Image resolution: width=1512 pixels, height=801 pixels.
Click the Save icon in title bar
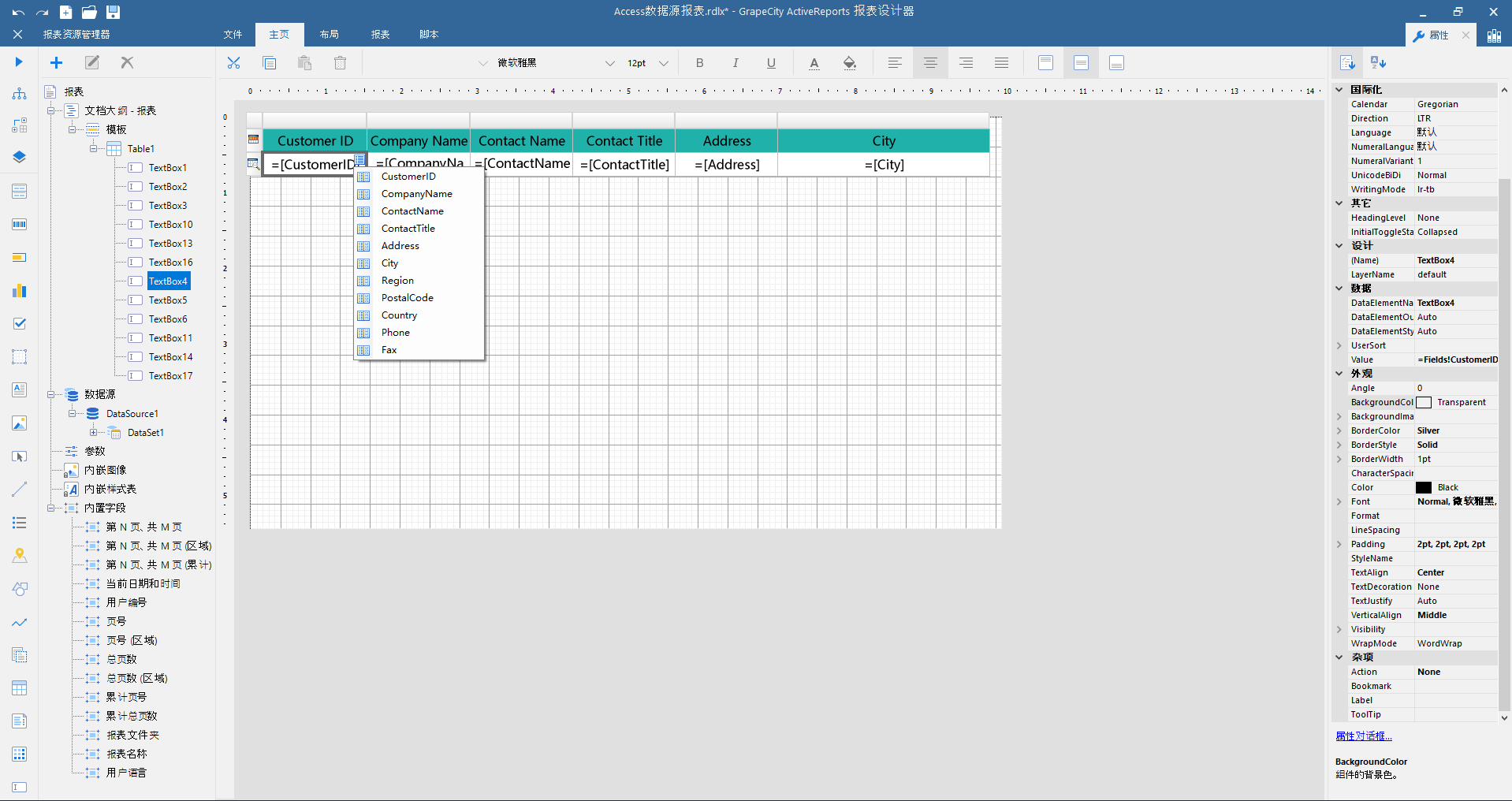coord(113,12)
